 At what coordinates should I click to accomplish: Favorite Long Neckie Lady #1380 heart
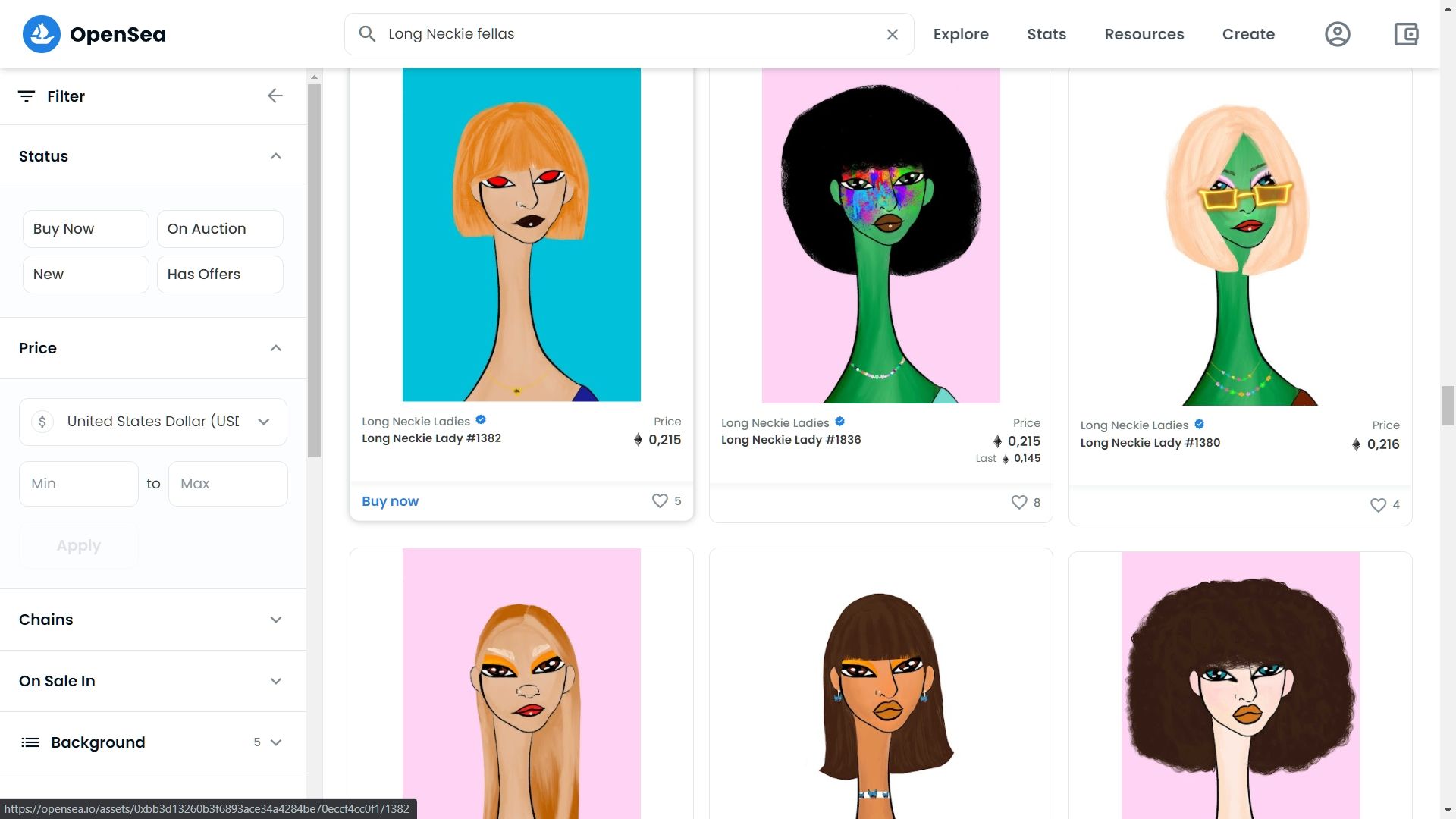(x=1378, y=505)
